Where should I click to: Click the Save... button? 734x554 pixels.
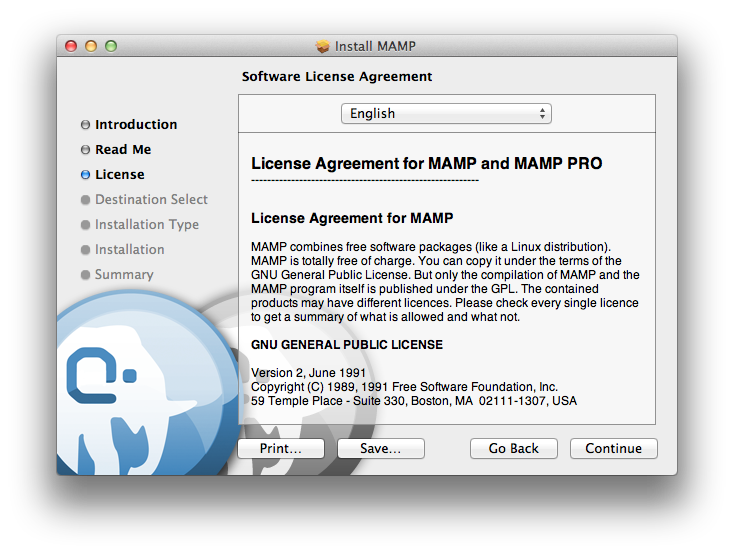[x=381, y=448]
